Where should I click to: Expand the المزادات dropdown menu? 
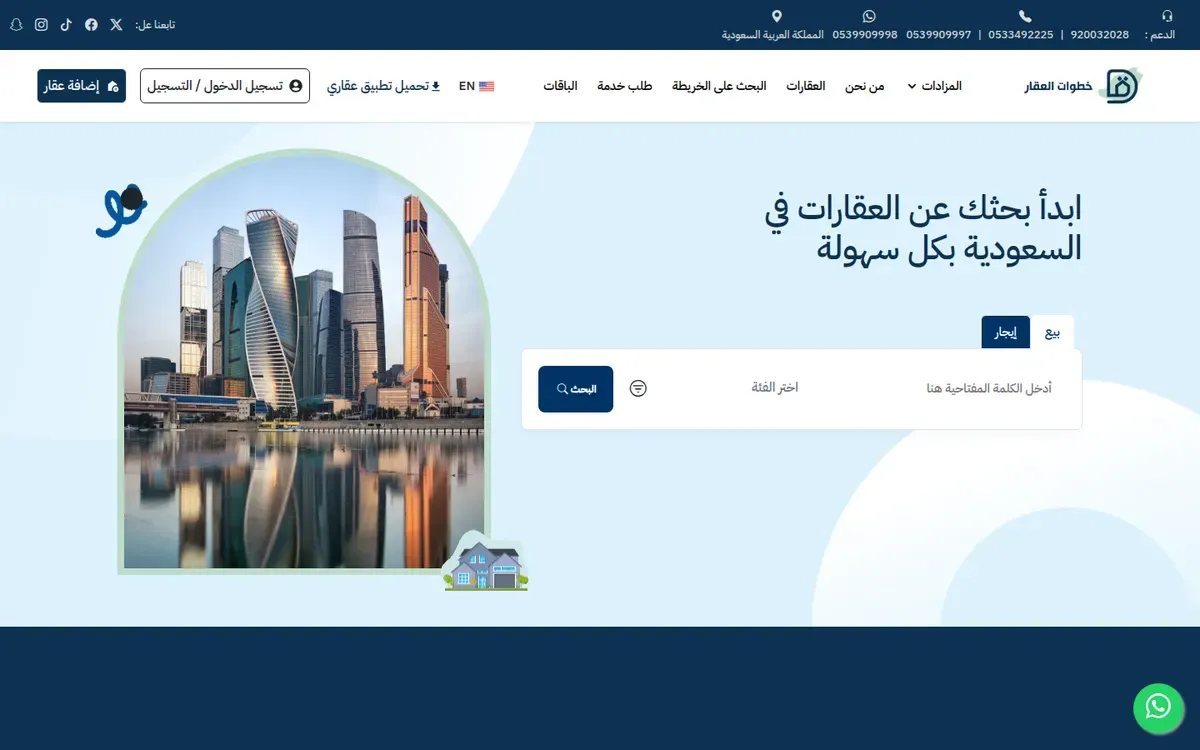click(934, 86)
